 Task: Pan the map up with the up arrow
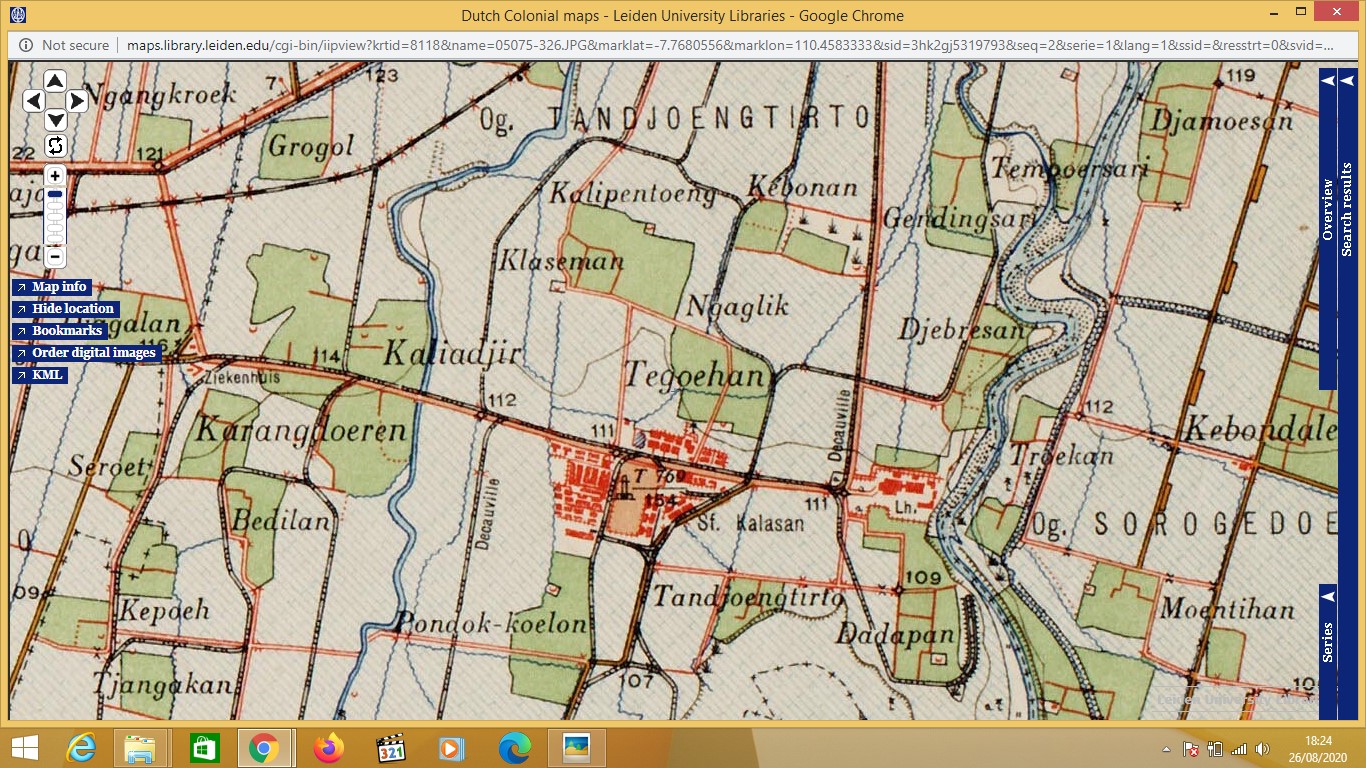point(55,81)
